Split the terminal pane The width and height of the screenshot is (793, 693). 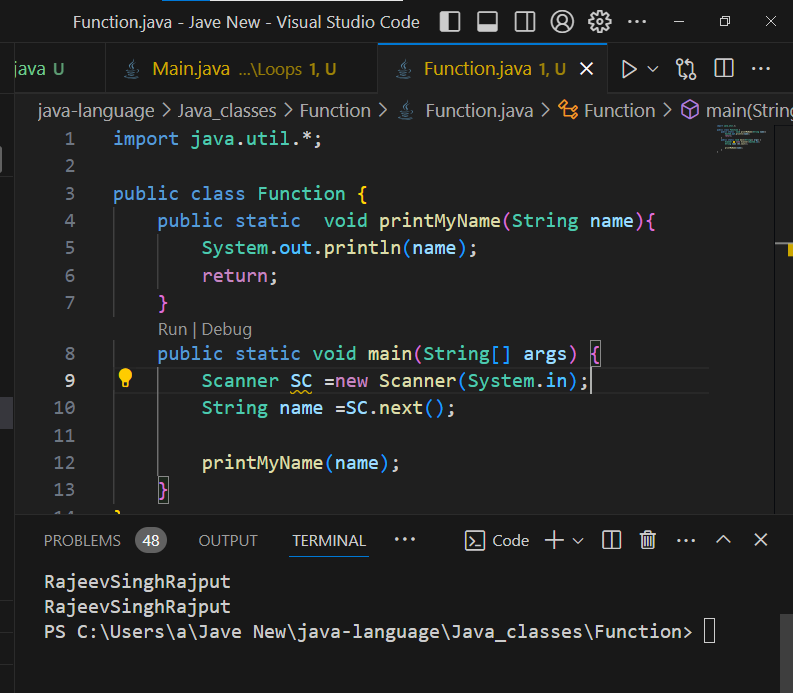tap(611, 540)
